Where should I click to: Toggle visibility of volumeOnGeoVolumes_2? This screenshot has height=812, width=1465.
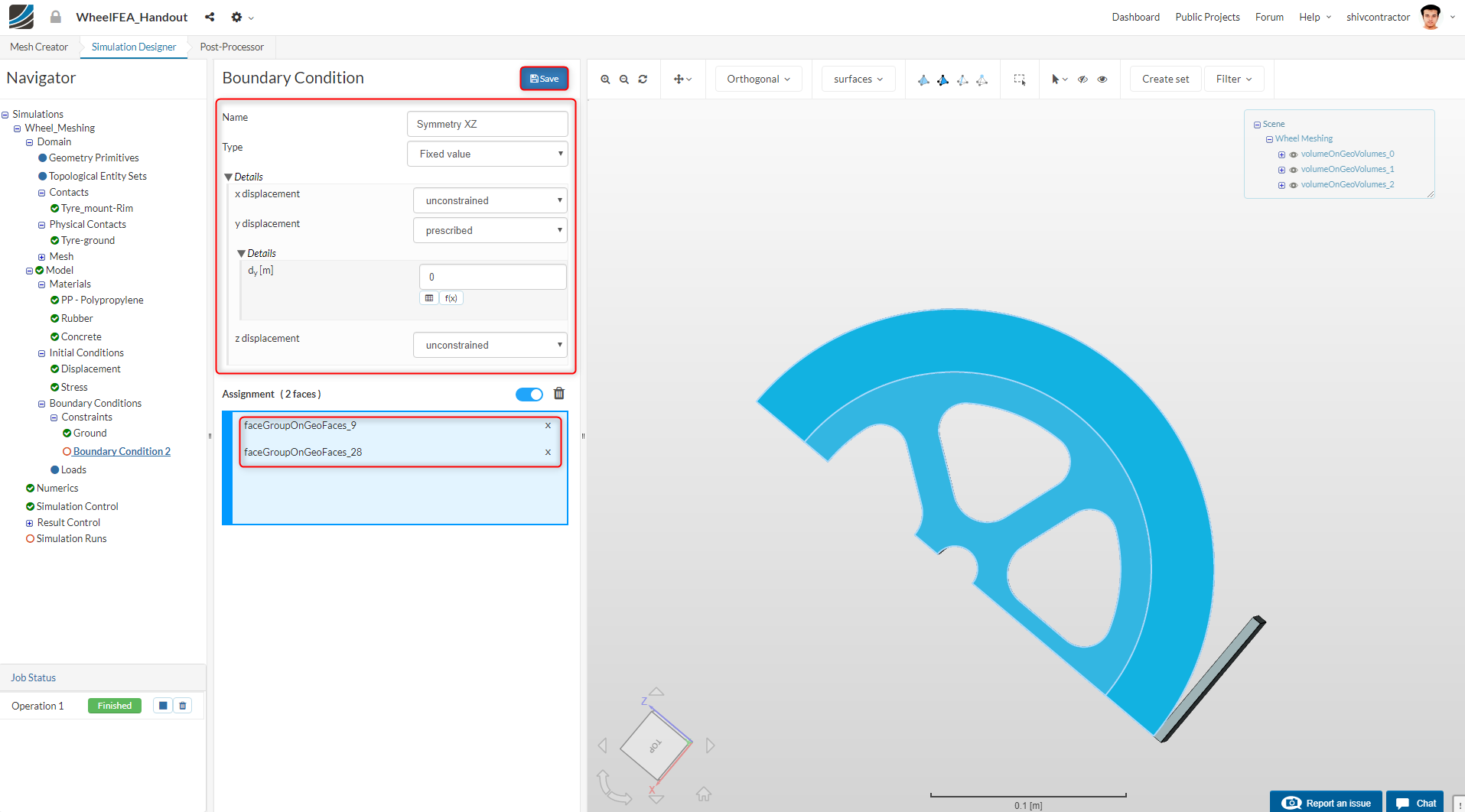click(1294, 185)
